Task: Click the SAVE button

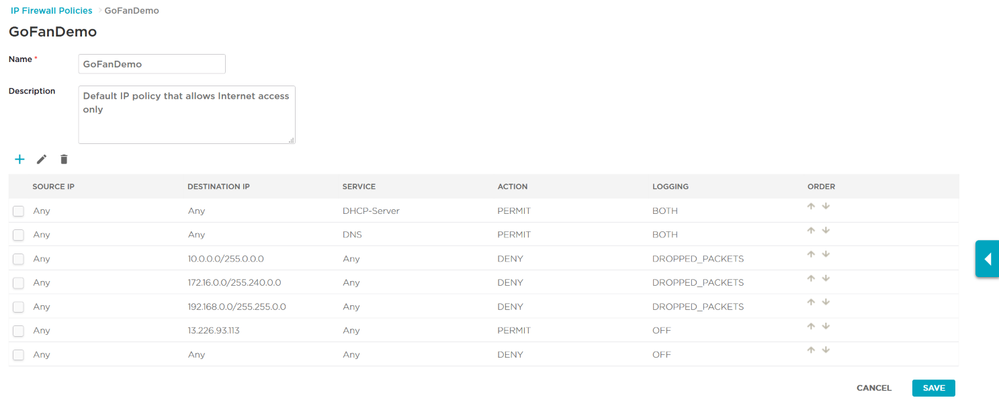Action: coord(933,388)
